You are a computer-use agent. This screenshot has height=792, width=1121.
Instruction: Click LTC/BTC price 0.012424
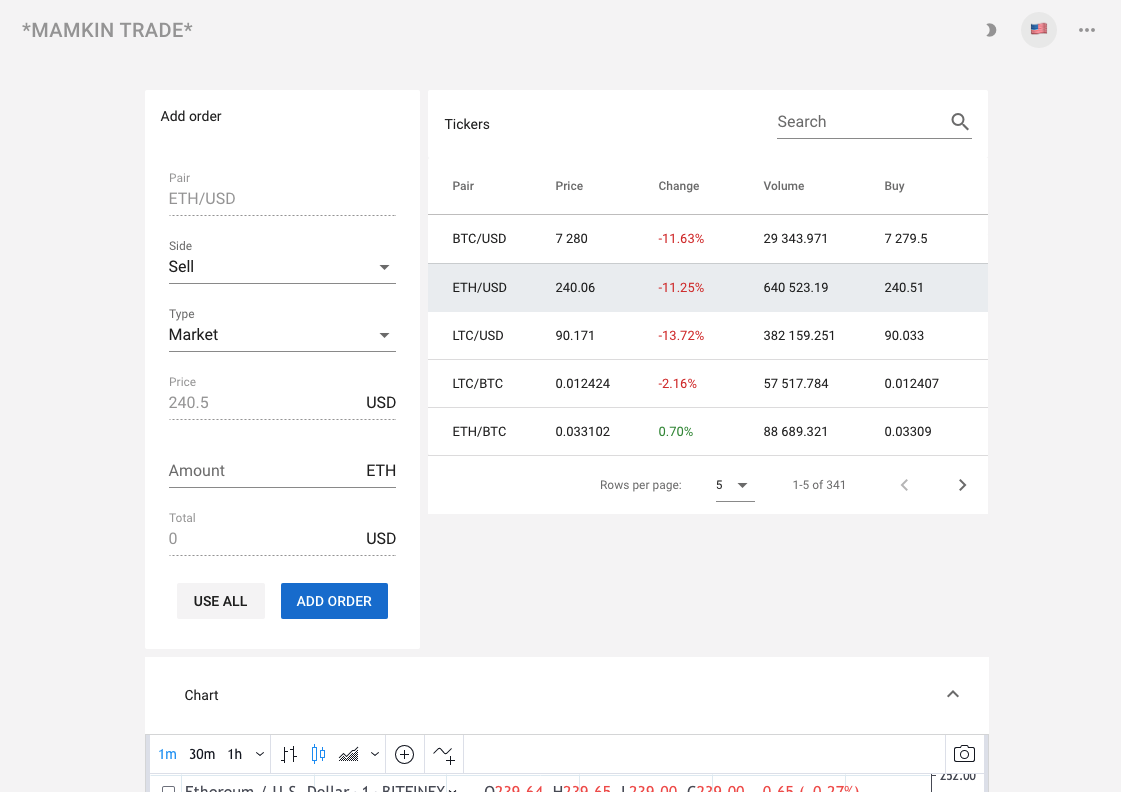tap(583, 384)
